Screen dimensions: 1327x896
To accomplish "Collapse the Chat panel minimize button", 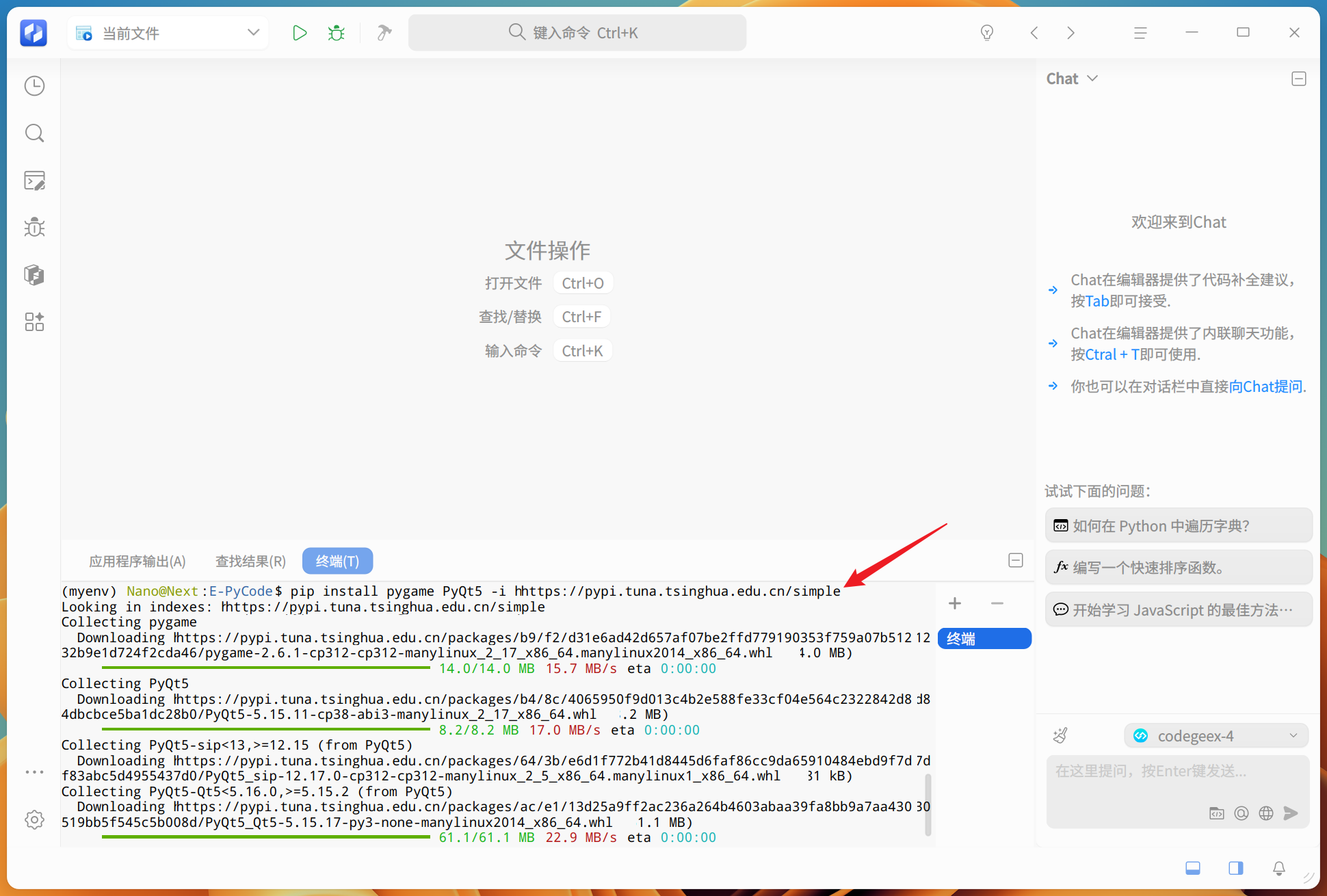I will [x=1299, y=79].
